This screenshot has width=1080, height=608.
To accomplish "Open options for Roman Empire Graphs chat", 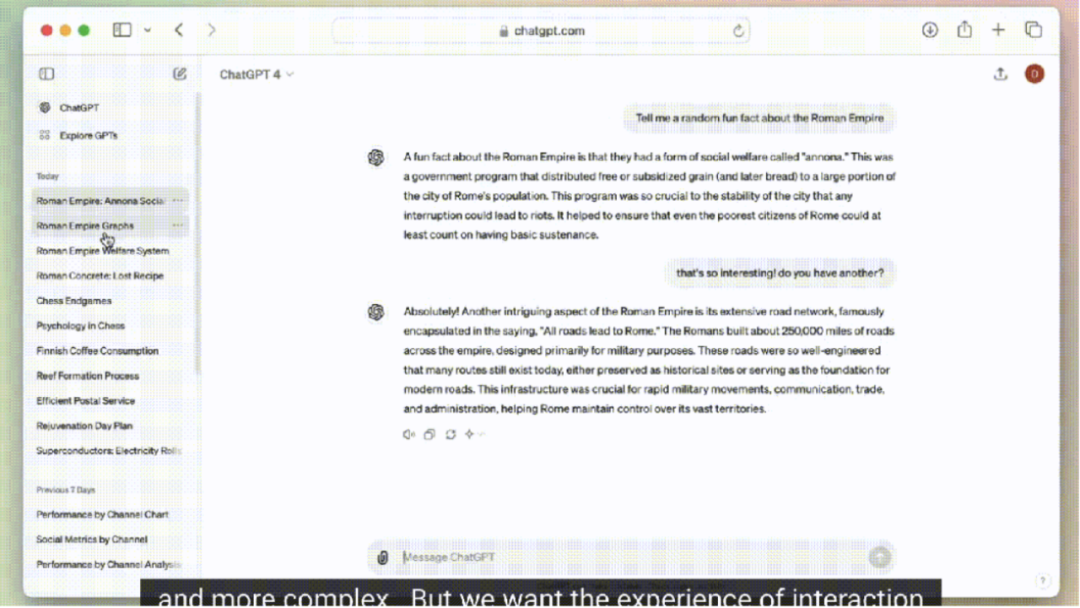I will coord(178,226).
